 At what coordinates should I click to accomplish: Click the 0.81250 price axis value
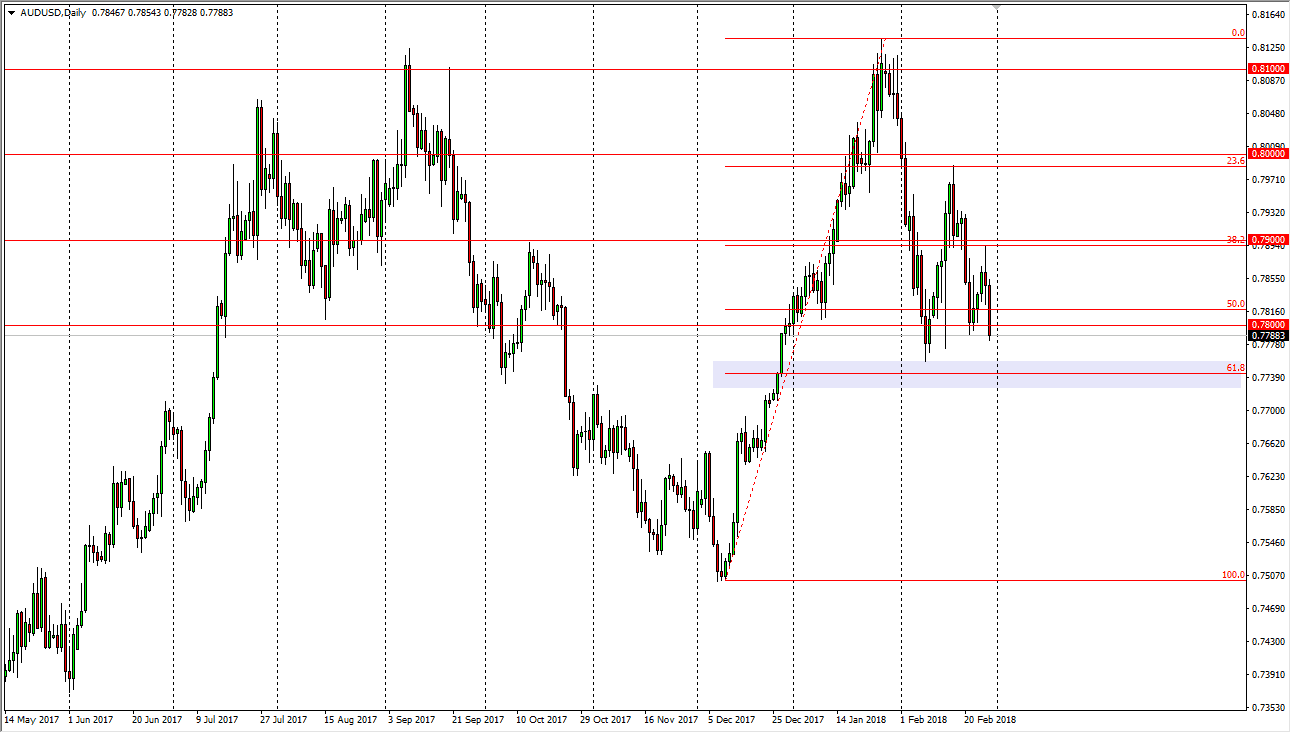coord(1268,48)
